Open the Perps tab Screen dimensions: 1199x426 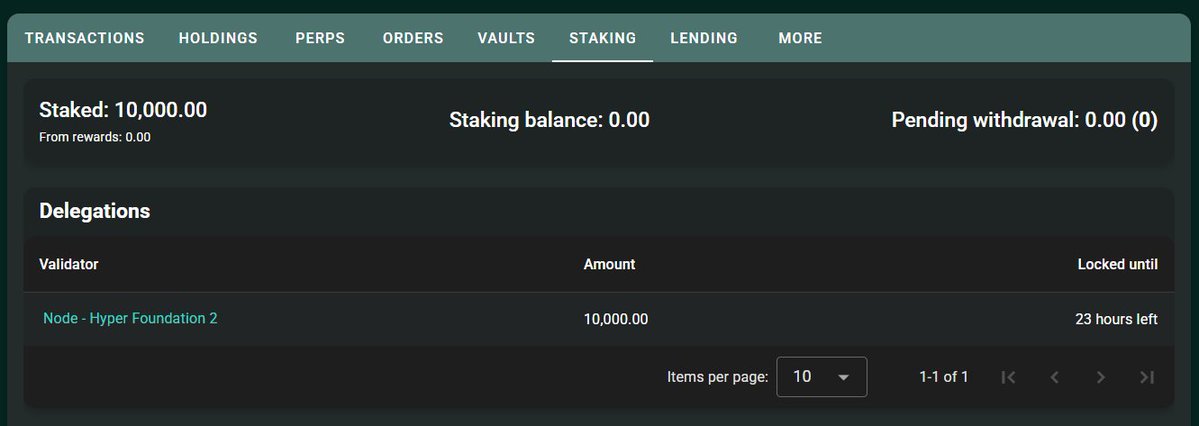point(320,38)
